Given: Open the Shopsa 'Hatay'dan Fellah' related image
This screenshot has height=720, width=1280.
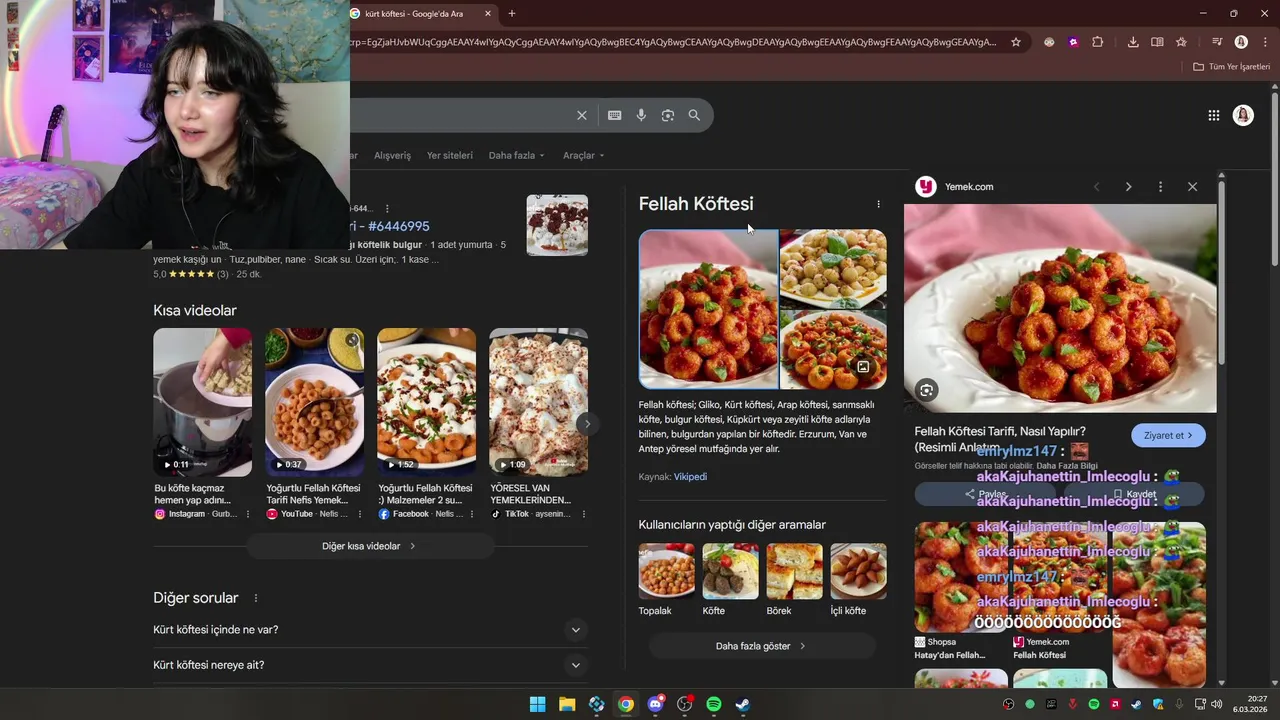Looking at the screenshot, I should (960, 591).
